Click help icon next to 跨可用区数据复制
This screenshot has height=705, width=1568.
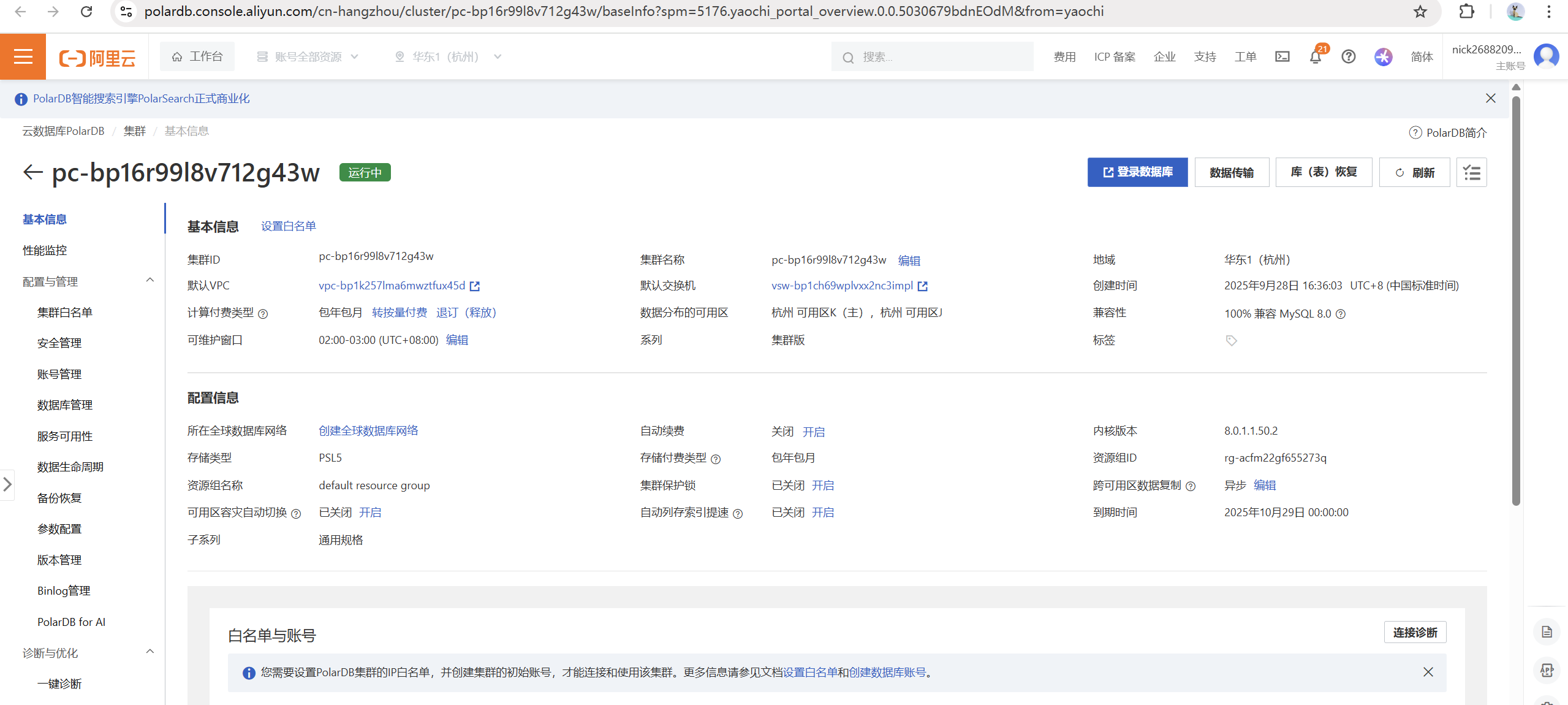click(1190, 486)
